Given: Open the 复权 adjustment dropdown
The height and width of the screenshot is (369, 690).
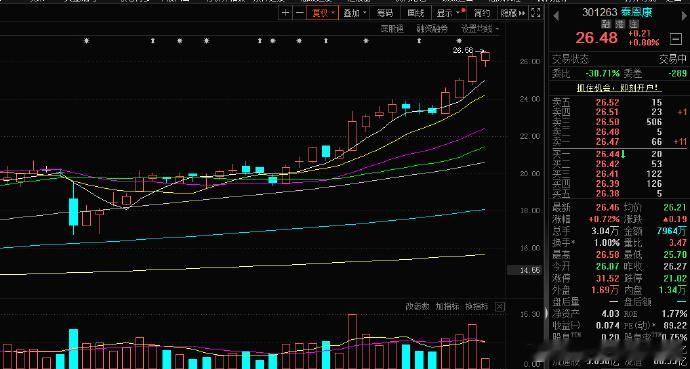Looking at the screenshot, I should [323, 13].
